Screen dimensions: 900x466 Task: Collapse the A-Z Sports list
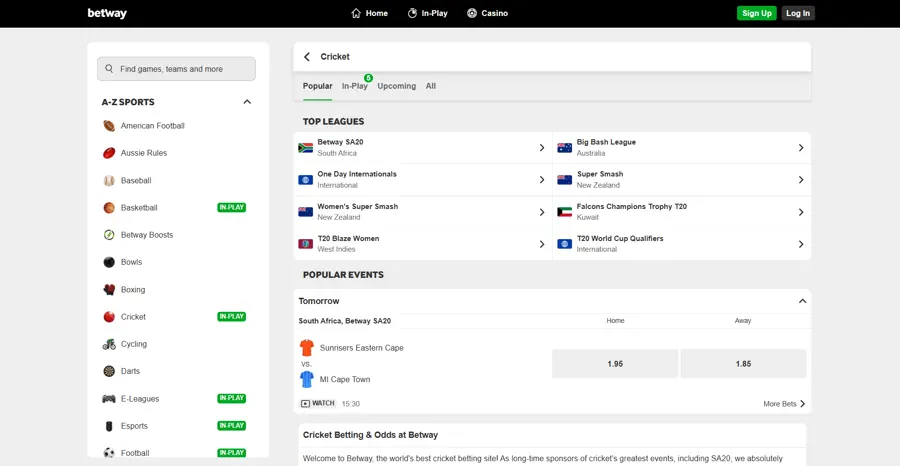pyautogui.click(x=247, y=102)
